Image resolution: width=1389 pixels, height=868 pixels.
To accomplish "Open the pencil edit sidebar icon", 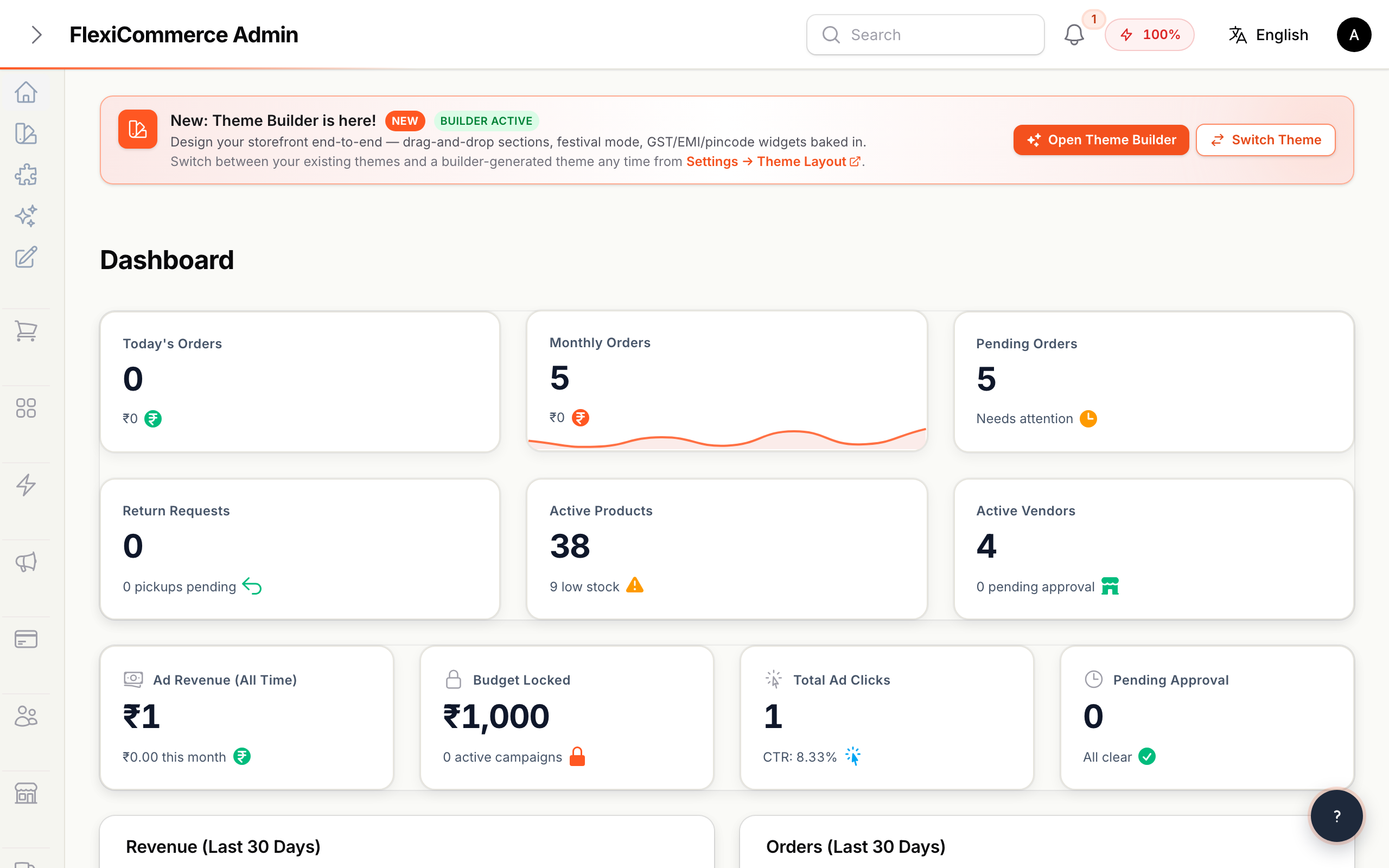I will click(x=26, y=258).
